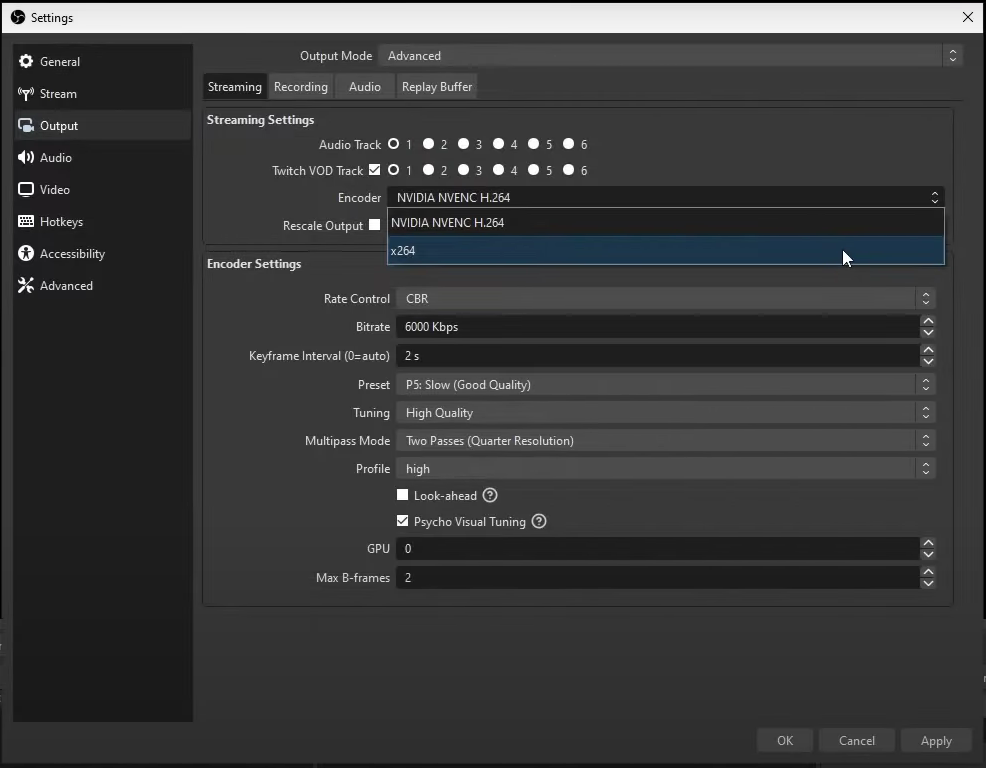Switch to Advanced settings section
Viewport: 986px width, 768px height.
coord(65,285)
